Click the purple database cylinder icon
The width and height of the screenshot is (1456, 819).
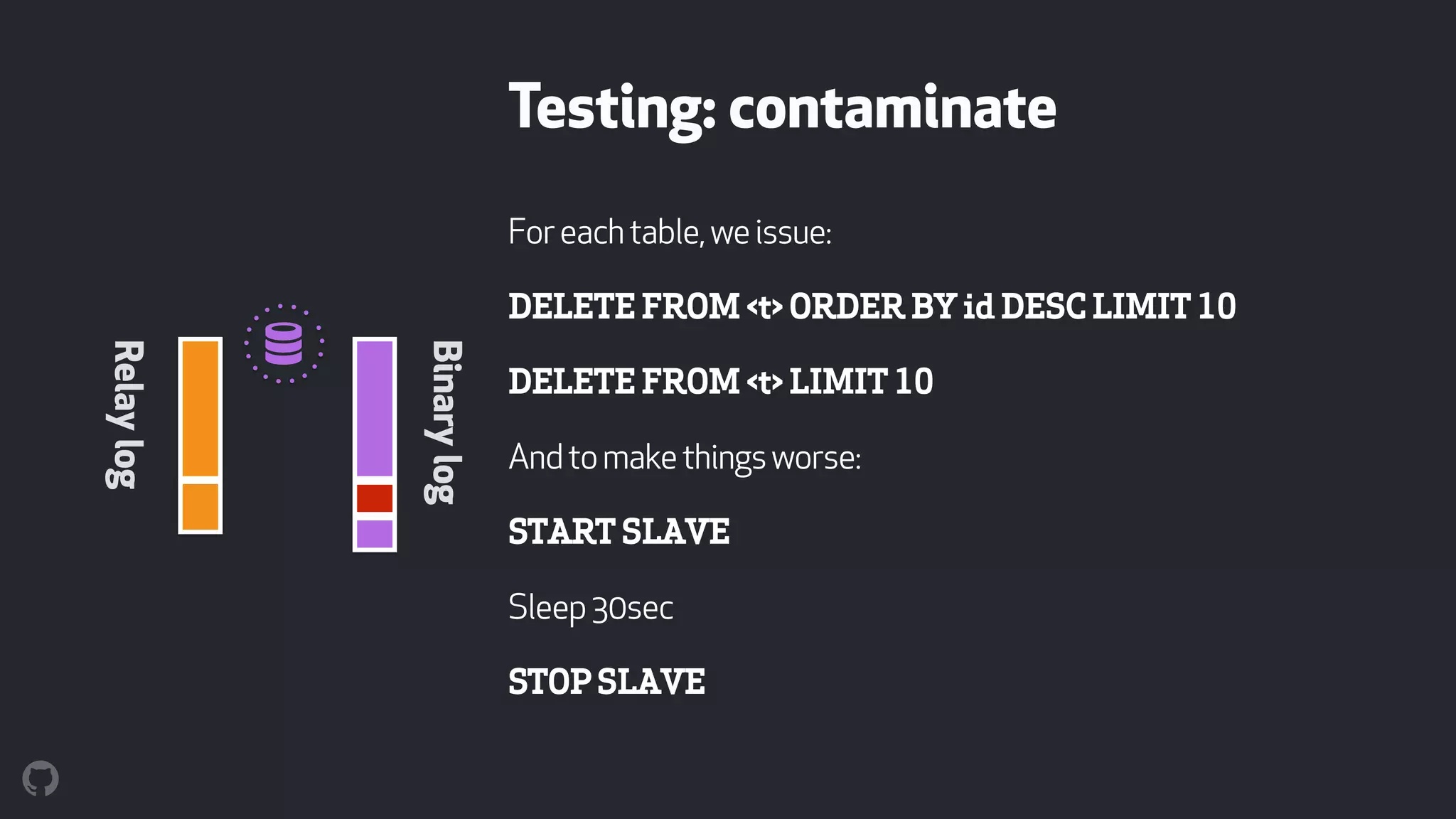(284, 343)
